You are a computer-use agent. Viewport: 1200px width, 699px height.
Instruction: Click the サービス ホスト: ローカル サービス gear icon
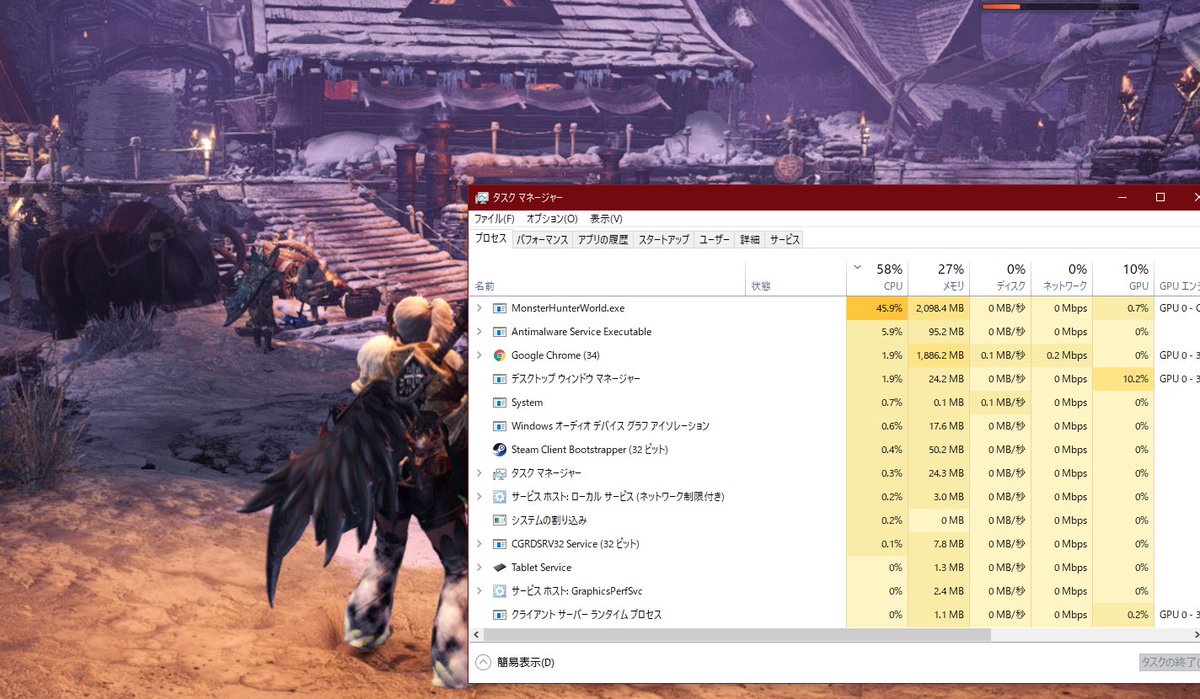(x=500, y=497)
